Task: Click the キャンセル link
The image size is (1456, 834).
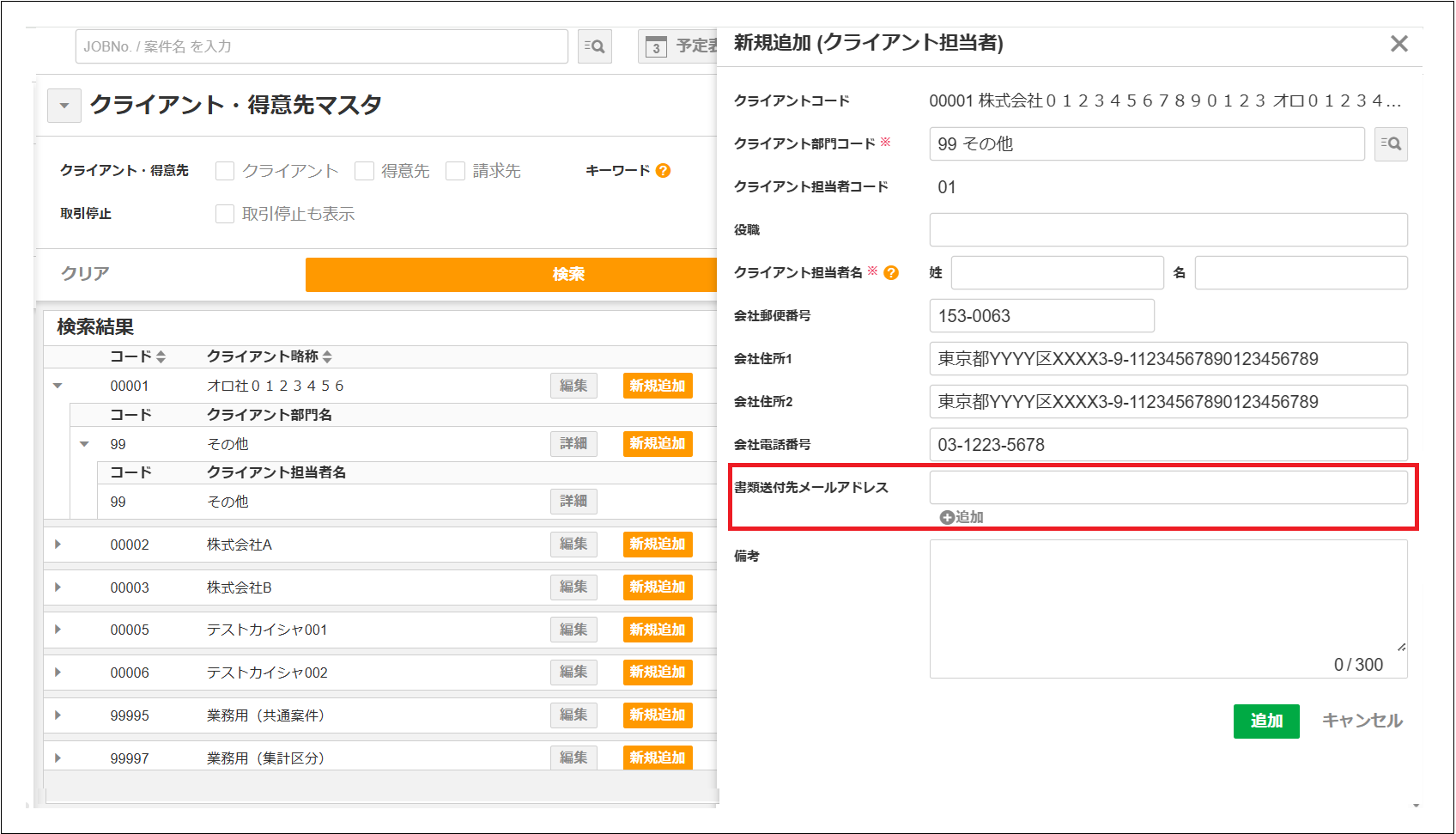Action: (x=1362, y=721)
